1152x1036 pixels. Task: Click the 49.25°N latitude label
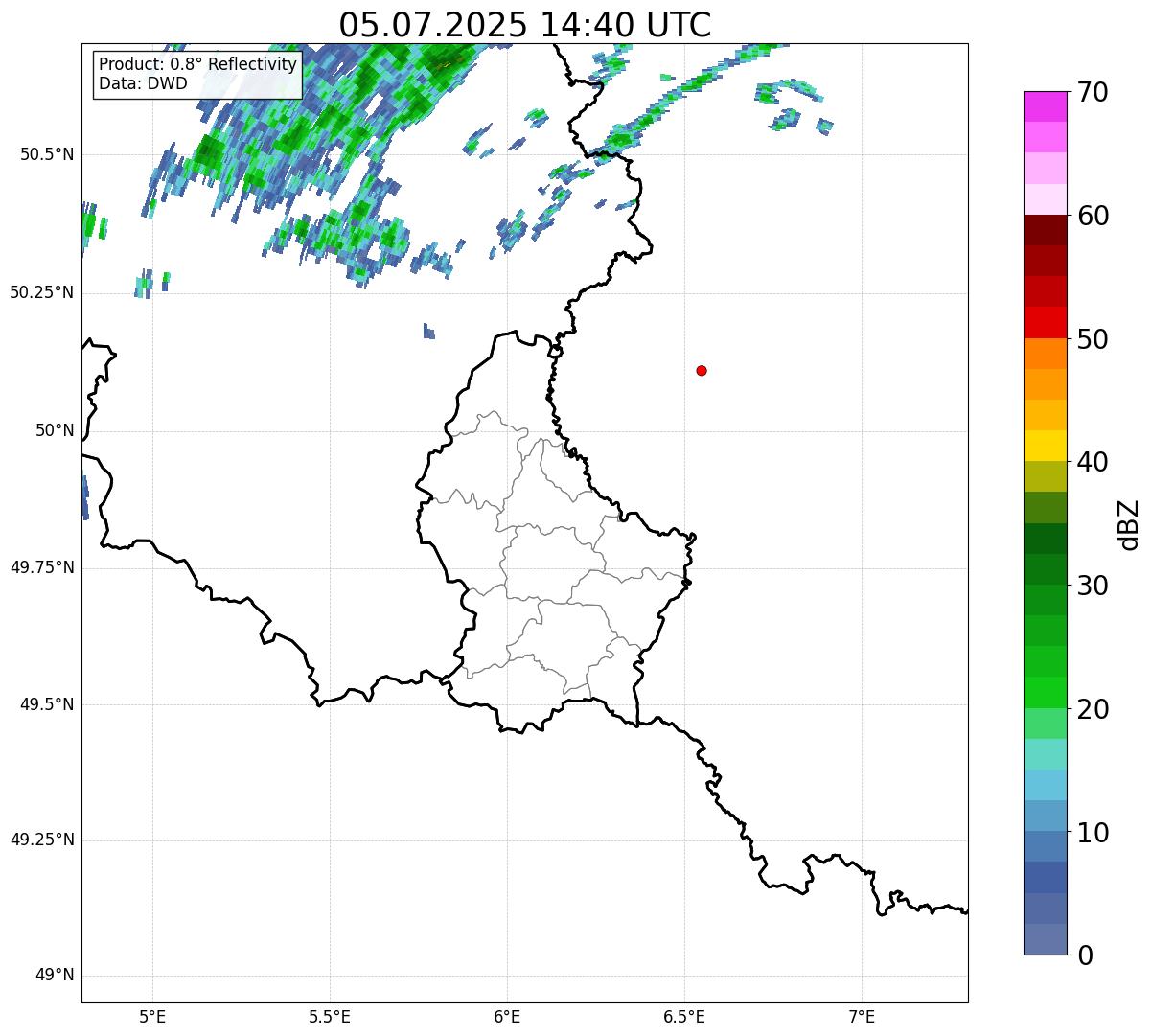[x=42, y=840]
